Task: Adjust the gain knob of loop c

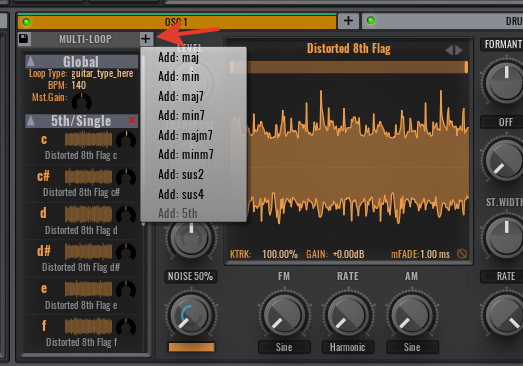Action: (126, 140)
